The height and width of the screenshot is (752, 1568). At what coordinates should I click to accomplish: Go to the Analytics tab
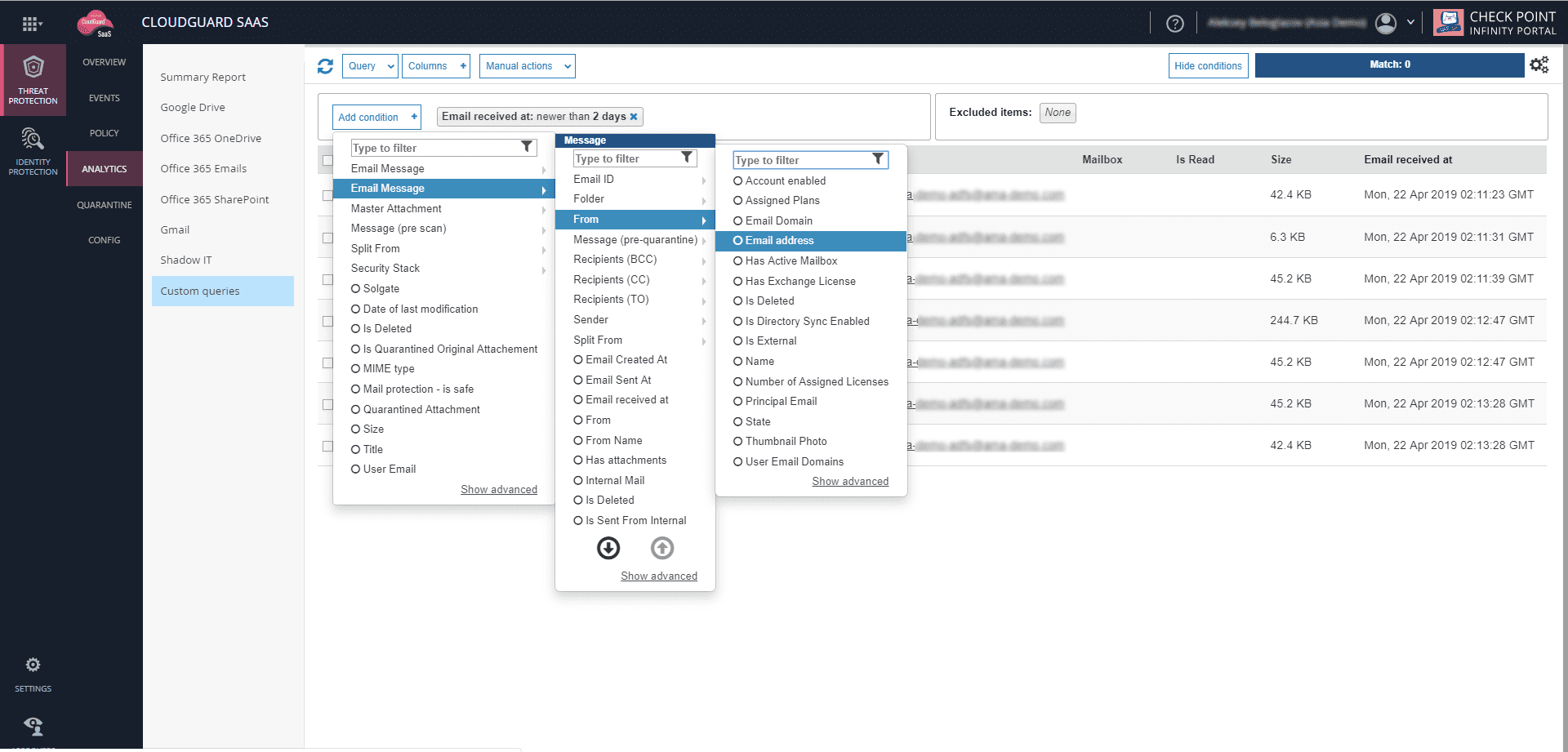(x=105, y=169)
